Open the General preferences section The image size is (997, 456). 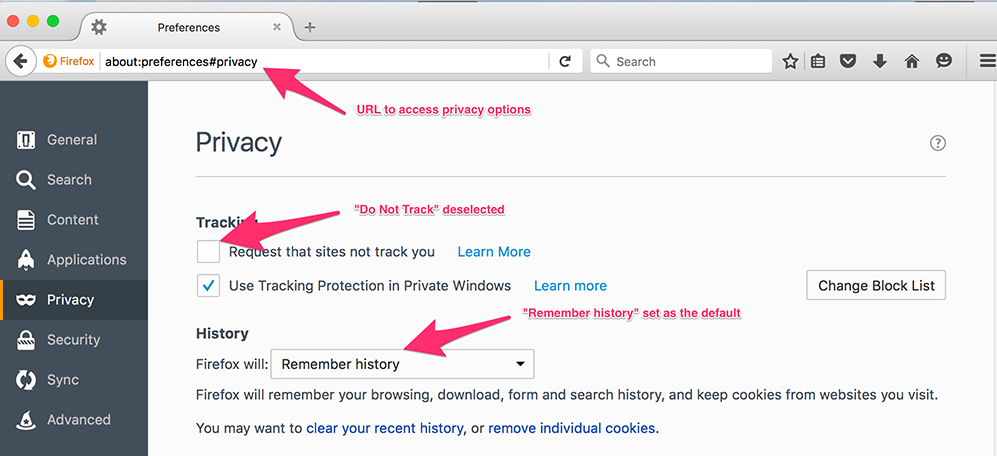point(72,140)
